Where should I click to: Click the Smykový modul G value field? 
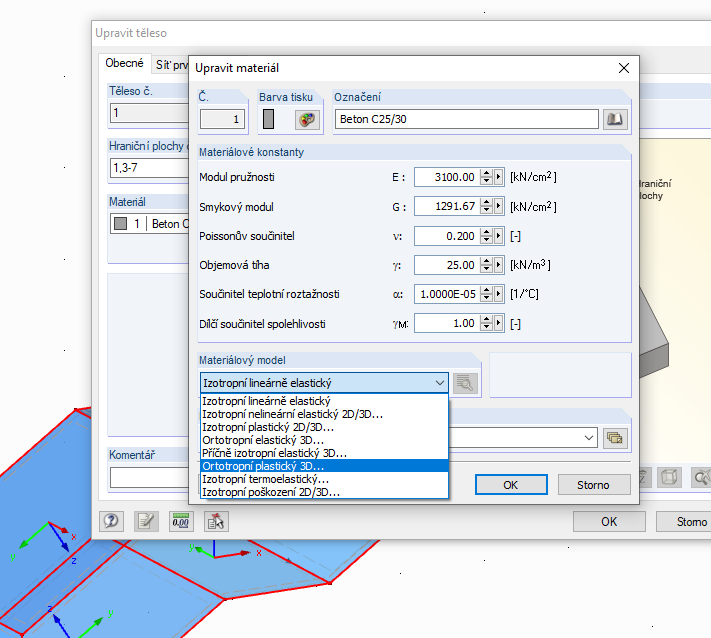[x=447, y=207]
